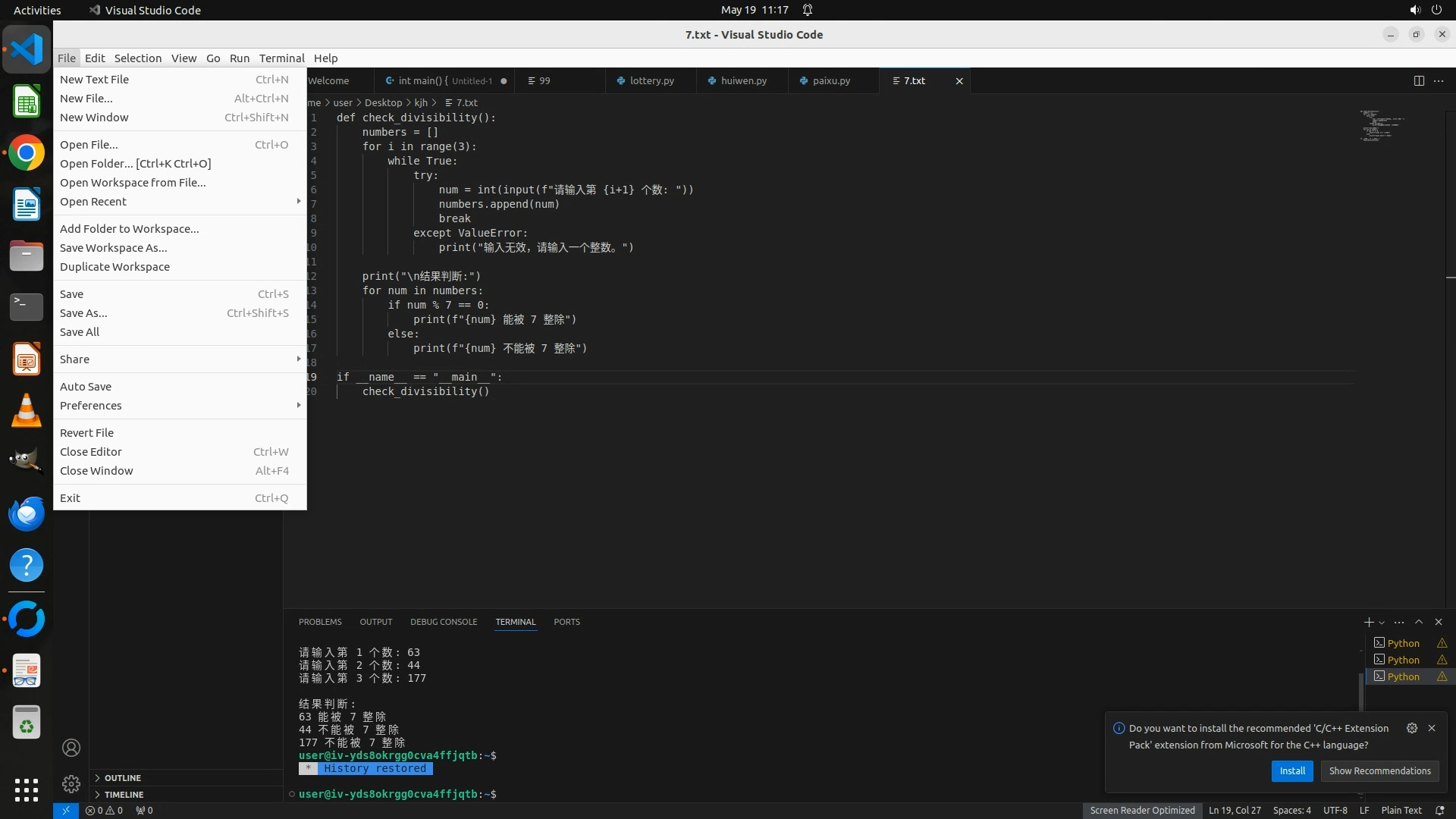The image size is (1456, 819).
Task: Open notification settings gear icon
Action: point(1411,728)
